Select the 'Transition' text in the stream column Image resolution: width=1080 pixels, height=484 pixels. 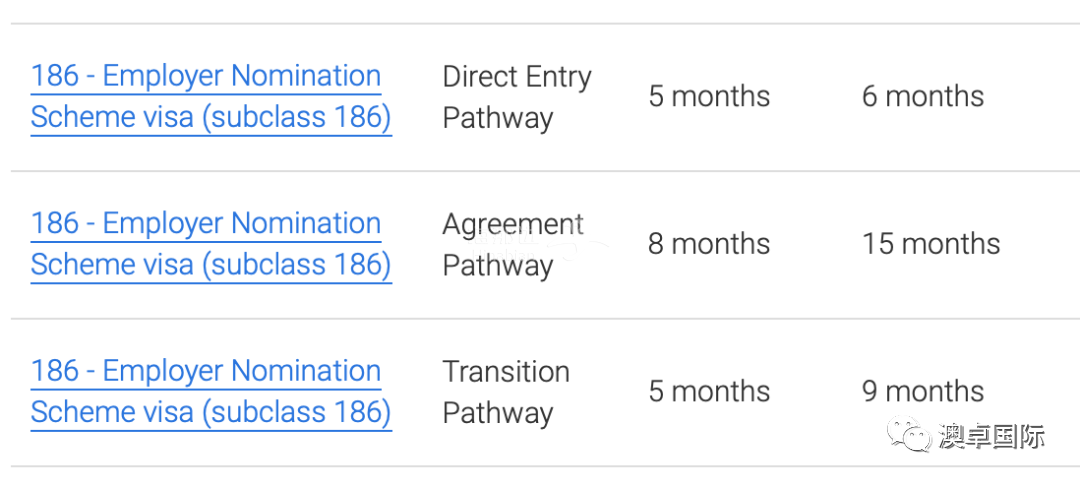pos(506,372)
